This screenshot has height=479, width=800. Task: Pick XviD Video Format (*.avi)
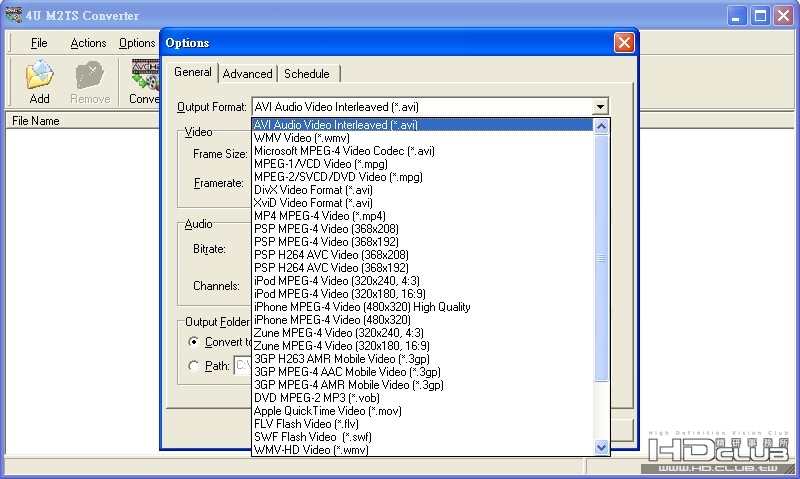pos(422,203)
